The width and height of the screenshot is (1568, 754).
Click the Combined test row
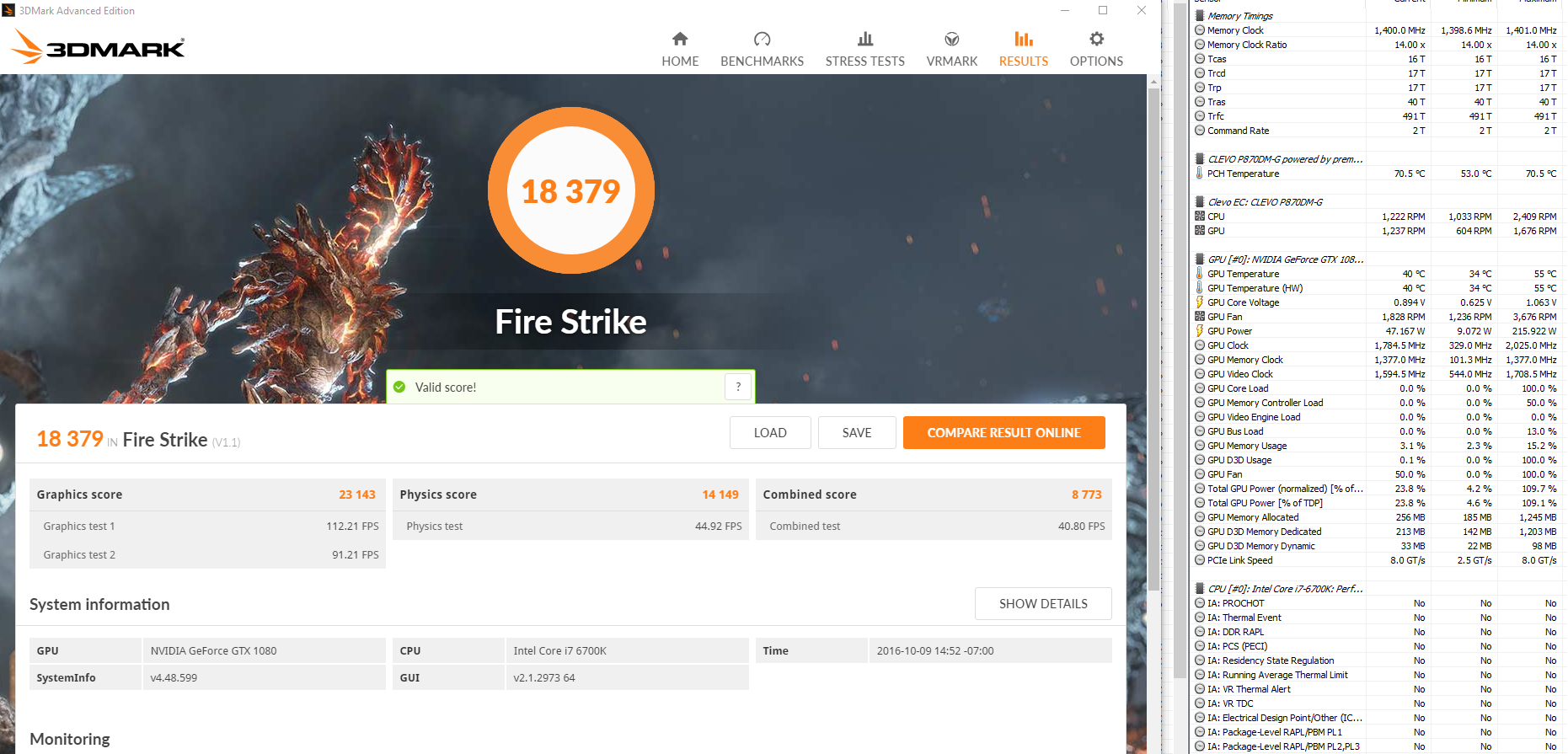(934, 526)
